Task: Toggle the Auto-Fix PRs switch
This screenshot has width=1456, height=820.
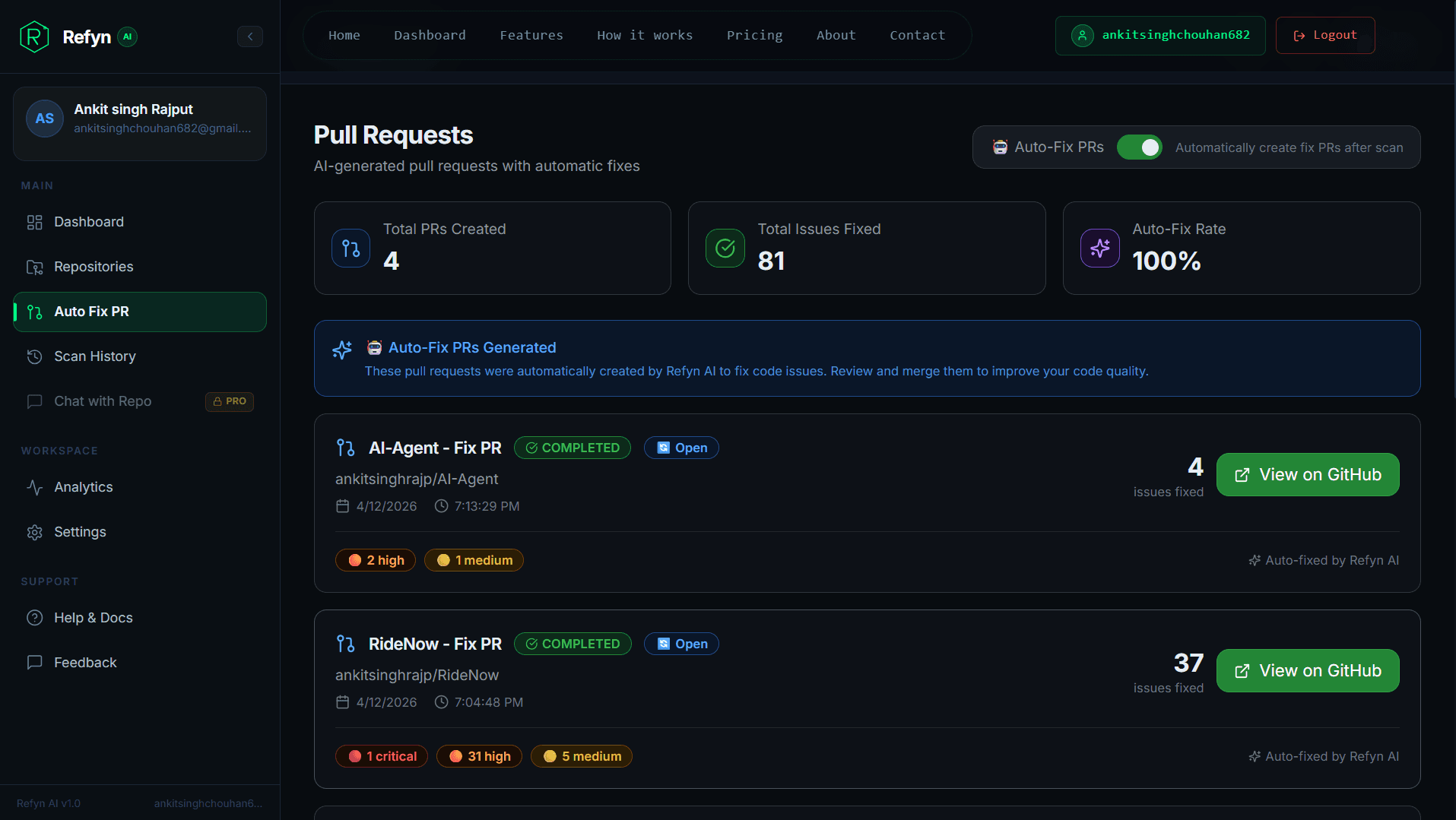Action: pos(1139,147)
